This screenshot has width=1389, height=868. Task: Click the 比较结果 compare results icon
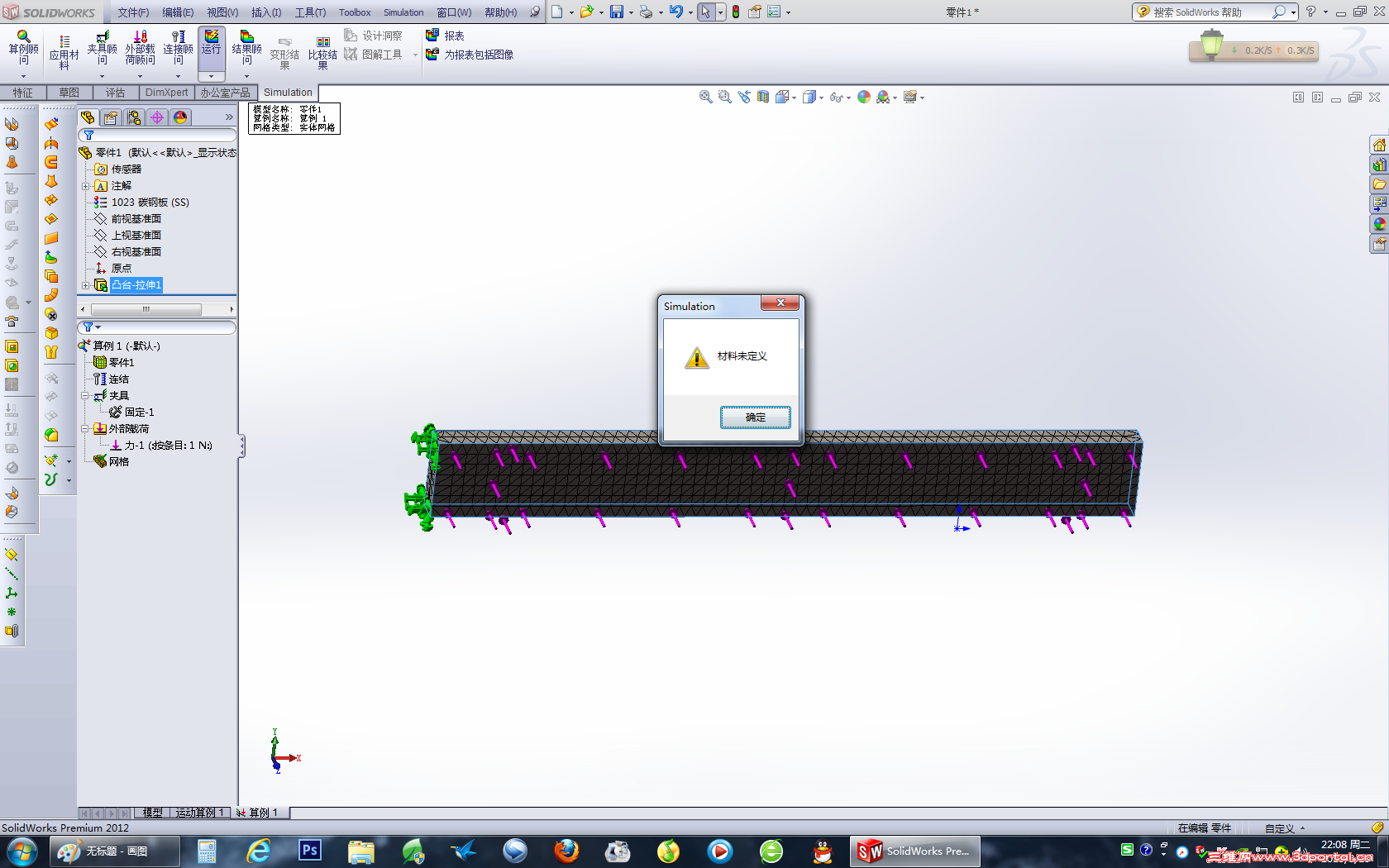pos(322,52)
